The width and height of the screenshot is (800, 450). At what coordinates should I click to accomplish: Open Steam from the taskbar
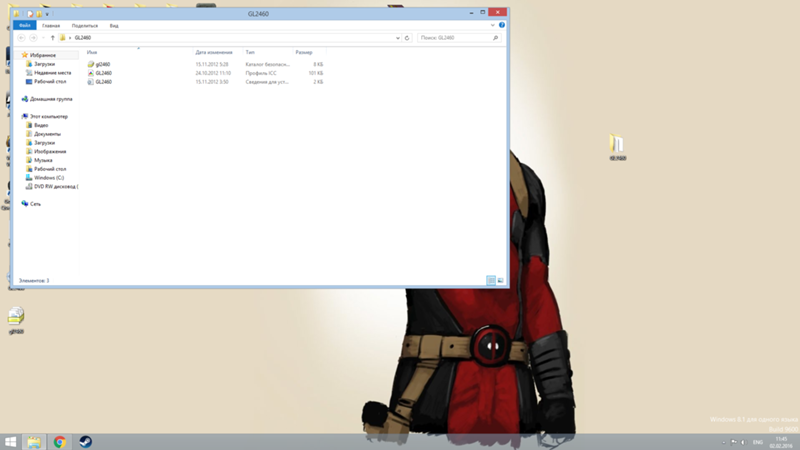[x=85, y=442]
